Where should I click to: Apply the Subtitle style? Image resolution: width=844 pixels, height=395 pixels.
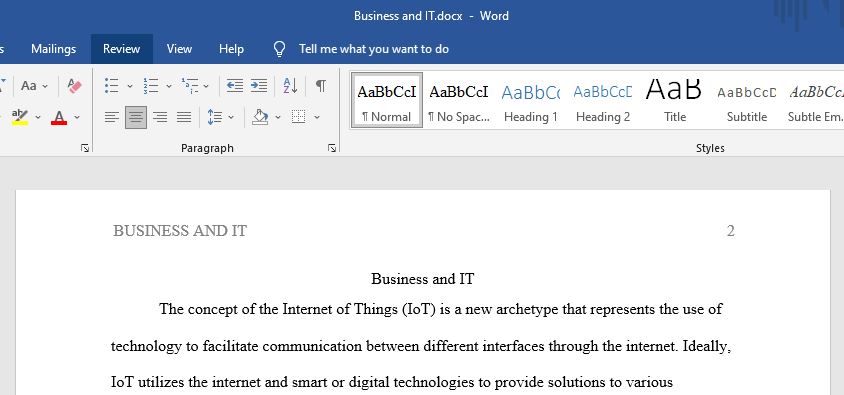pyautogui.click(x=747, y=100)
